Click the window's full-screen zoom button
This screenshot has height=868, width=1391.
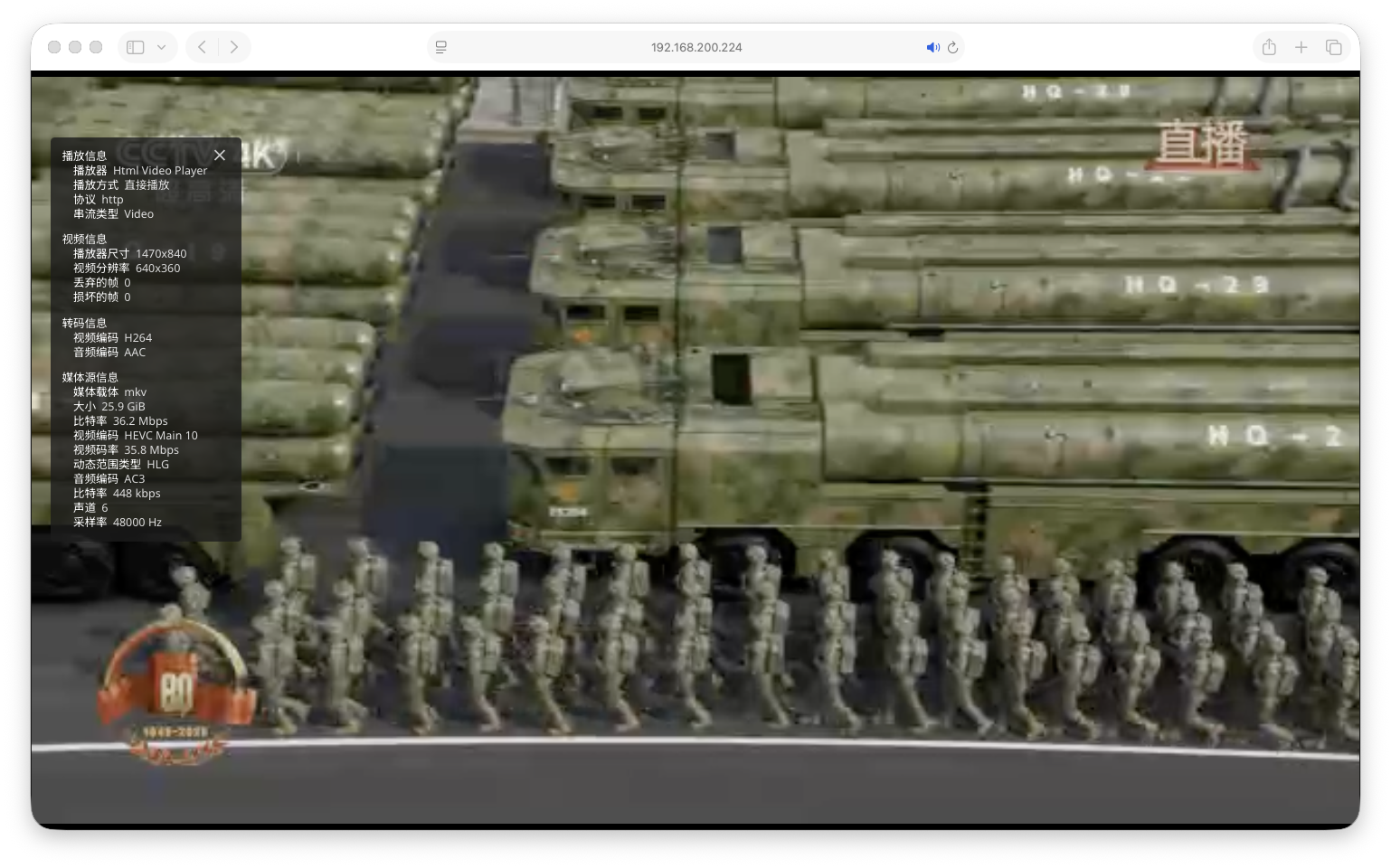(x=96, y=47)
